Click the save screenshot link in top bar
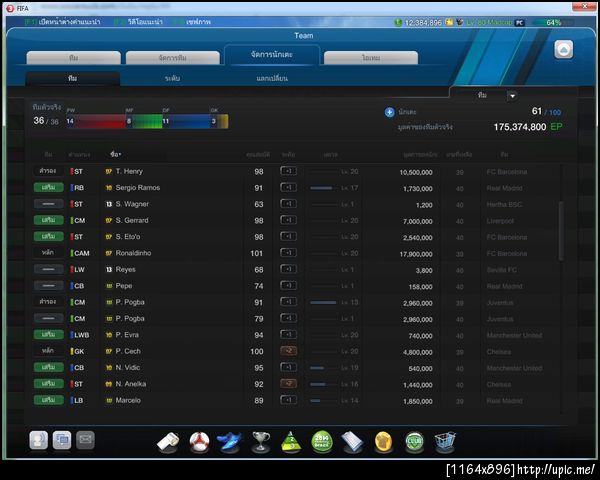This screenshot has height=480, width=600. click(192, 22)
